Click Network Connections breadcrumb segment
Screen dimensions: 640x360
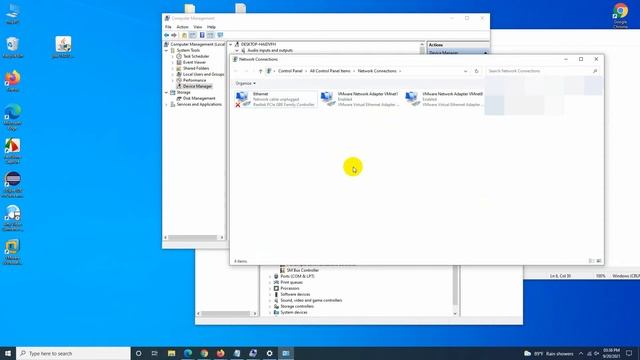(x=377, y=71)
